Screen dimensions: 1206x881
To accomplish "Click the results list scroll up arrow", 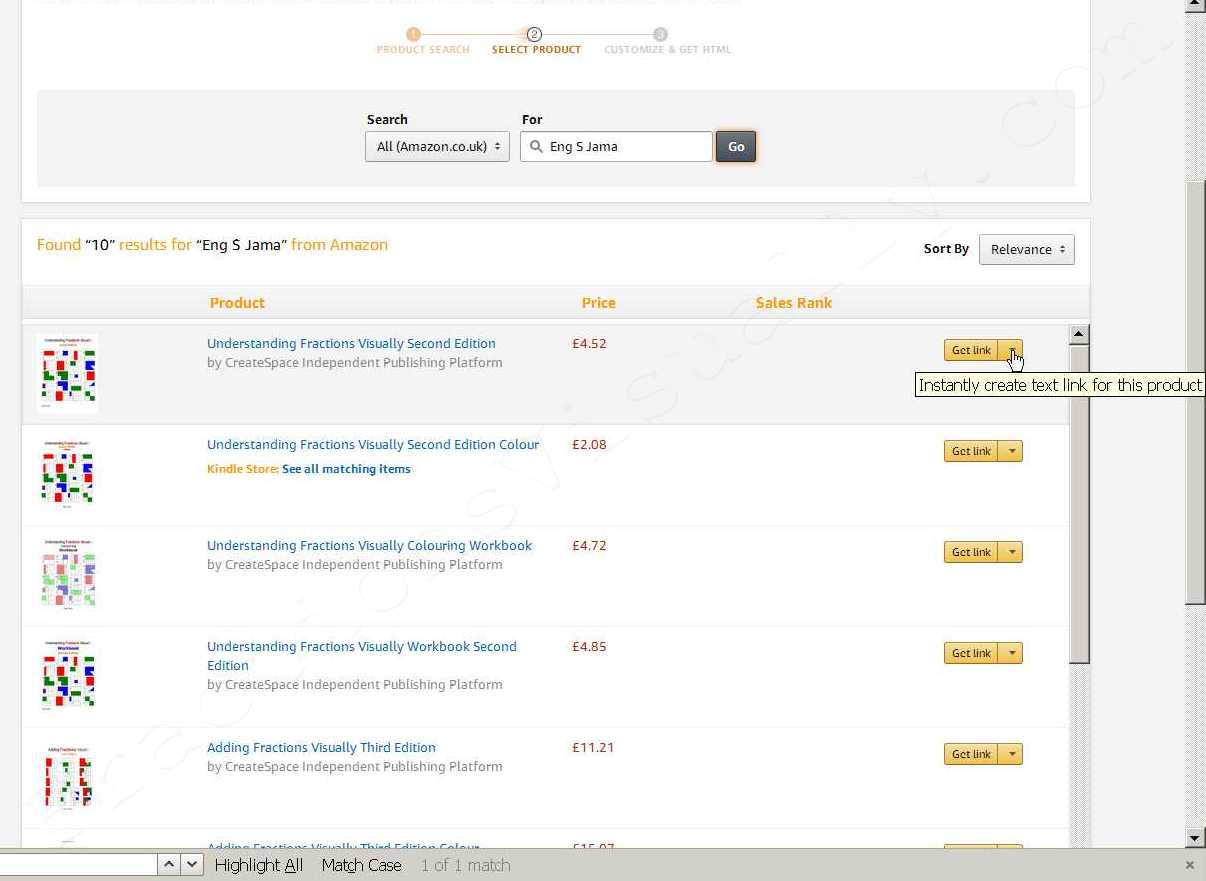I will [1079, 335].
